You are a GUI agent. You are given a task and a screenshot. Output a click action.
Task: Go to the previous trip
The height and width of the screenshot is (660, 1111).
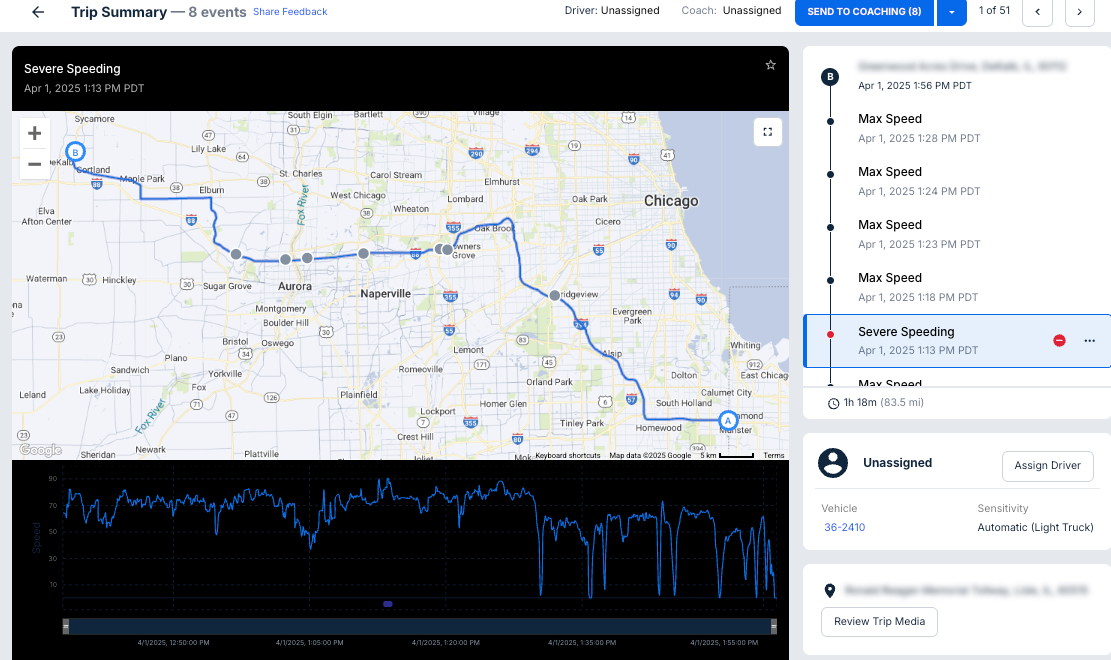pos(1037,12)
